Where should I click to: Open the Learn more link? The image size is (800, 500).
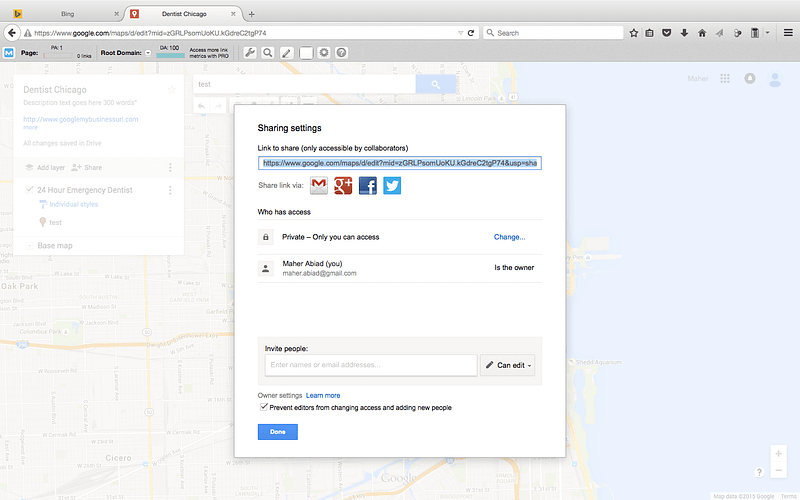pyautogui.click(x=323, y=395)
